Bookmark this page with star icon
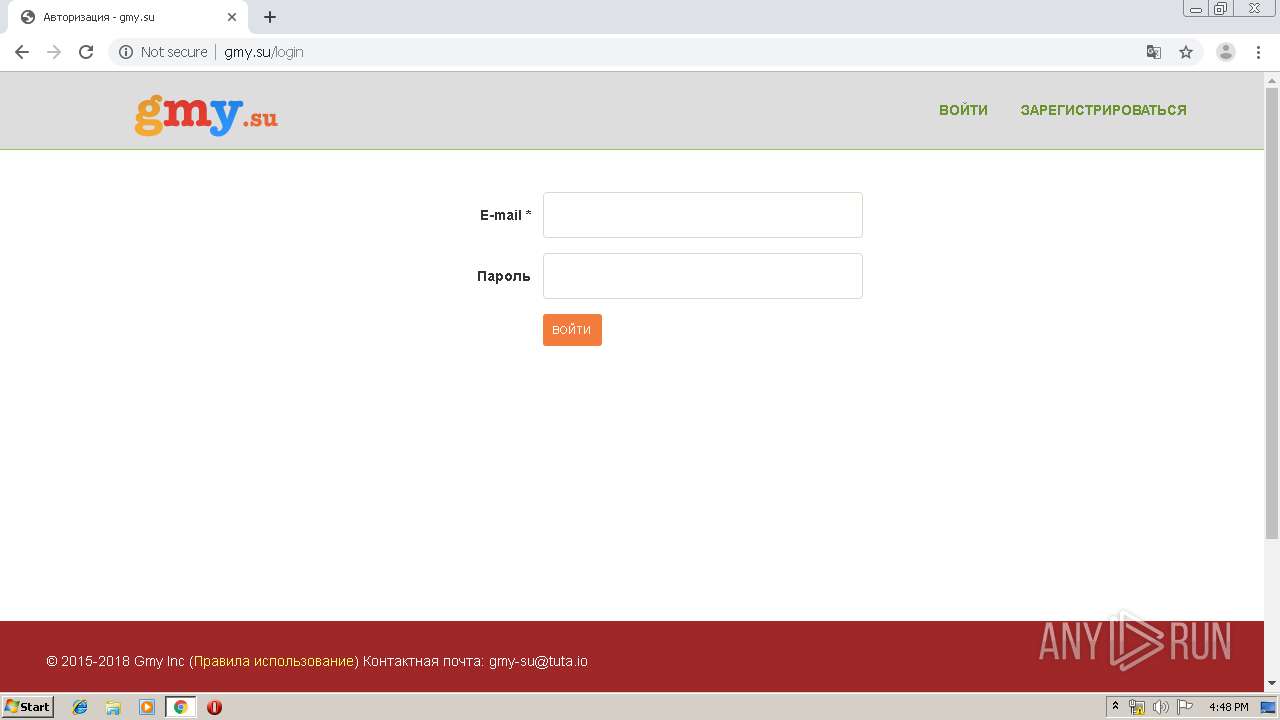 tap(1186, 52)
